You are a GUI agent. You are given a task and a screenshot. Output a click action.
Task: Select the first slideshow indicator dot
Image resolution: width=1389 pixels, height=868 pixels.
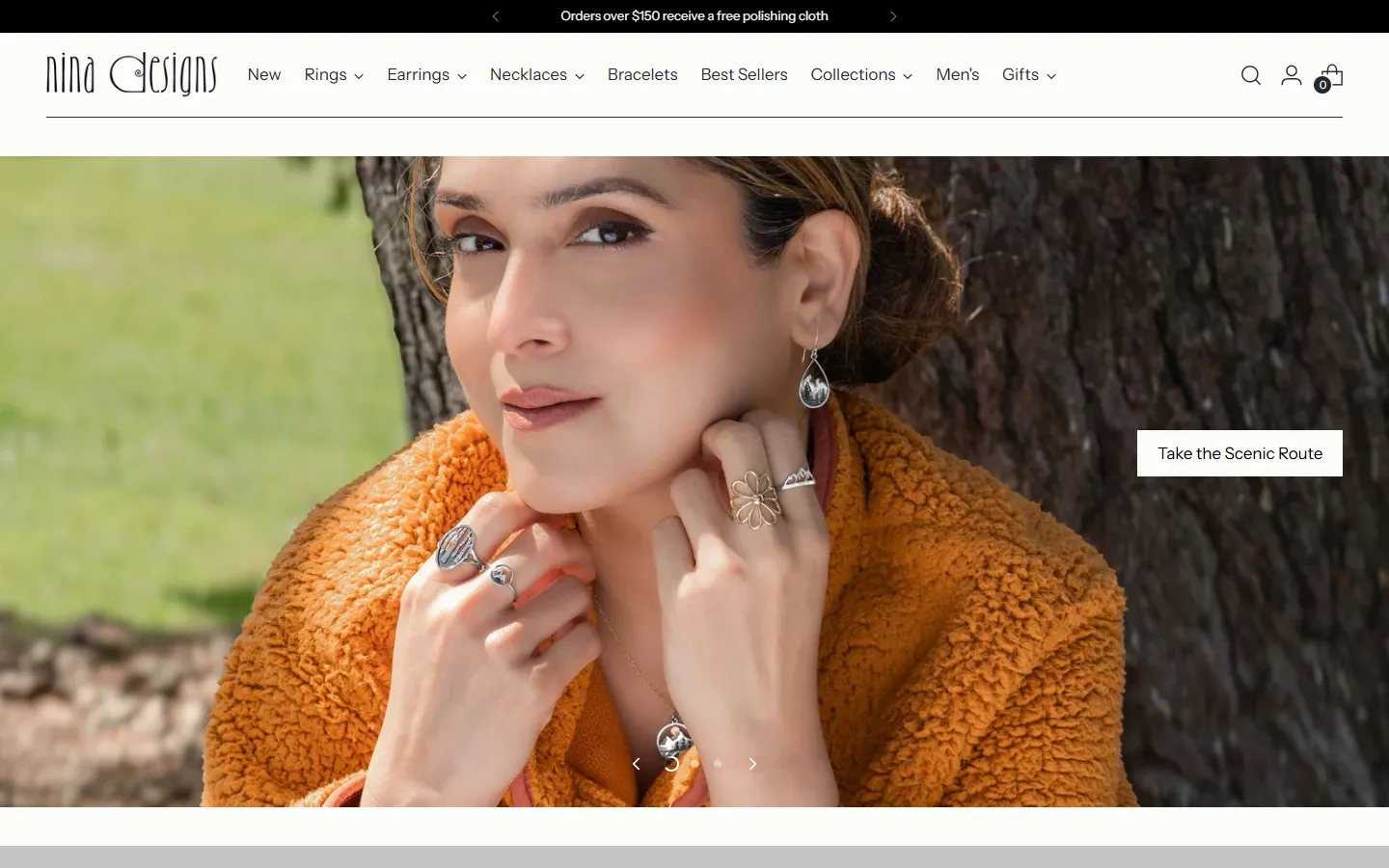(x=671, y=764)
